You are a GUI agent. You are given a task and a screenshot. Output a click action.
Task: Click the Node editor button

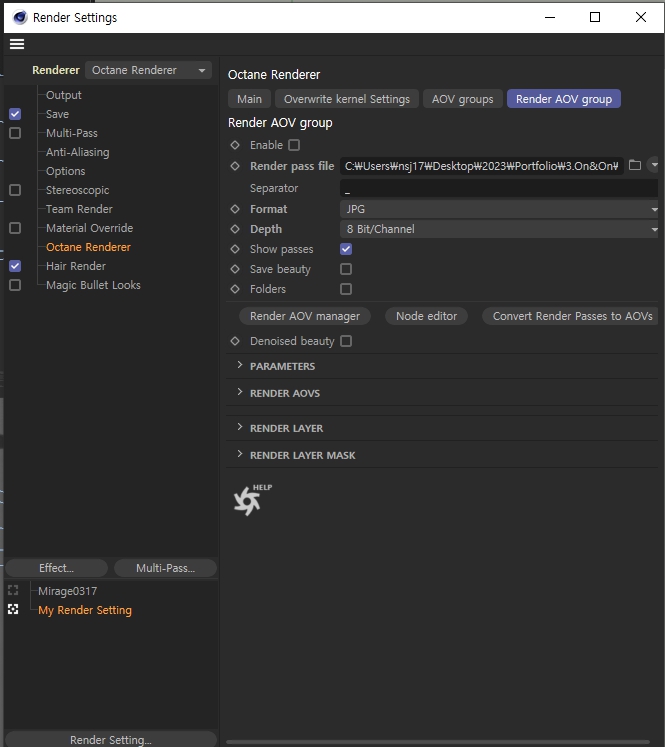click(x=426, y=316)
